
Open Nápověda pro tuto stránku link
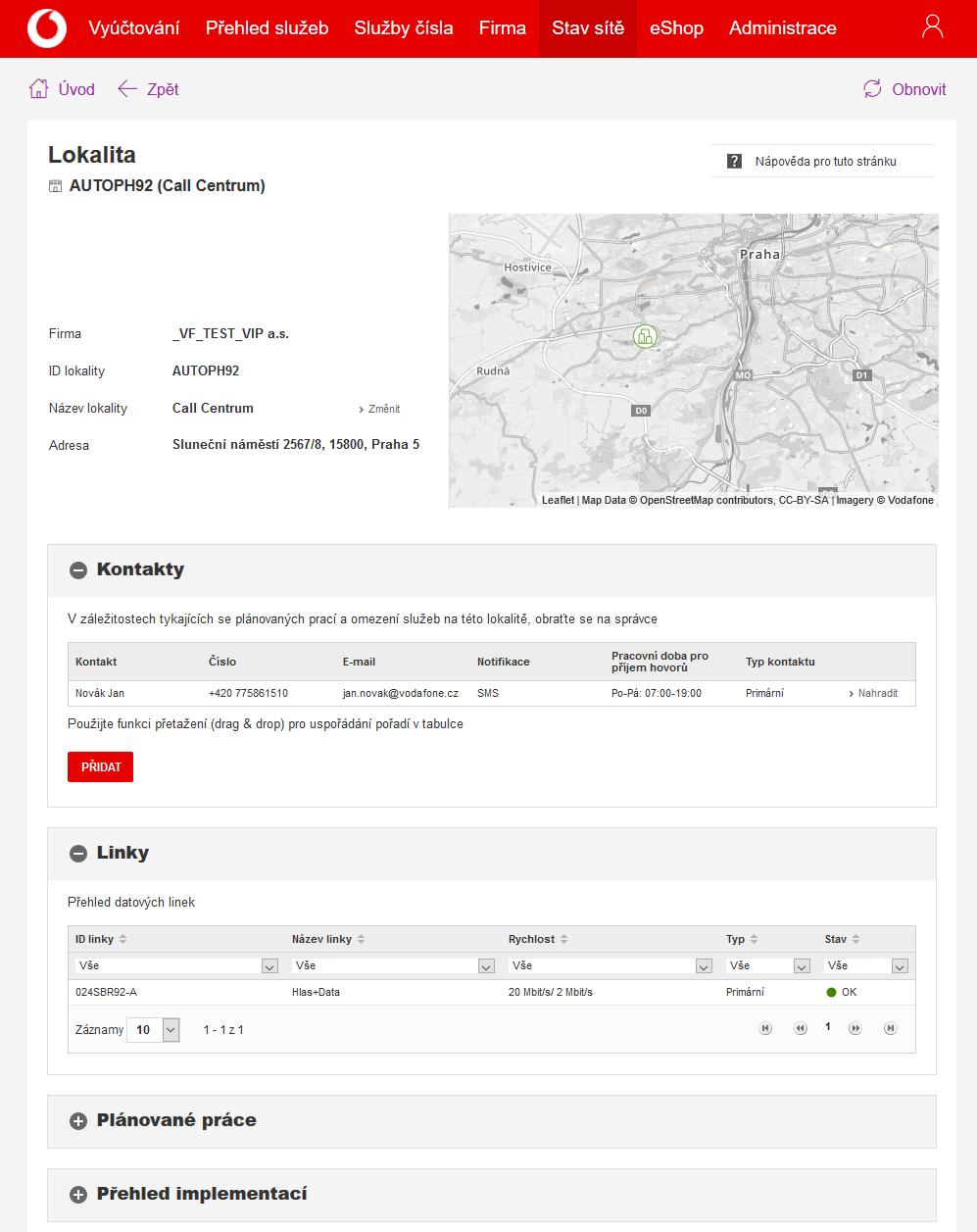coord(826,161)
